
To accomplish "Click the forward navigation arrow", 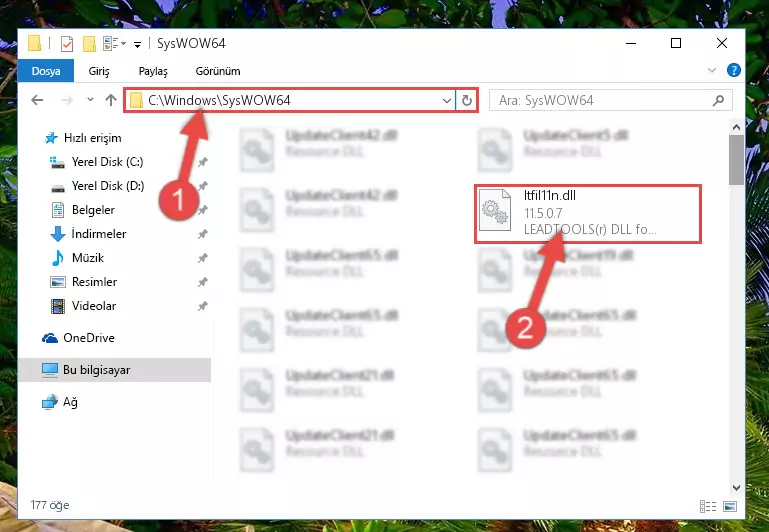I will (67, 101).
